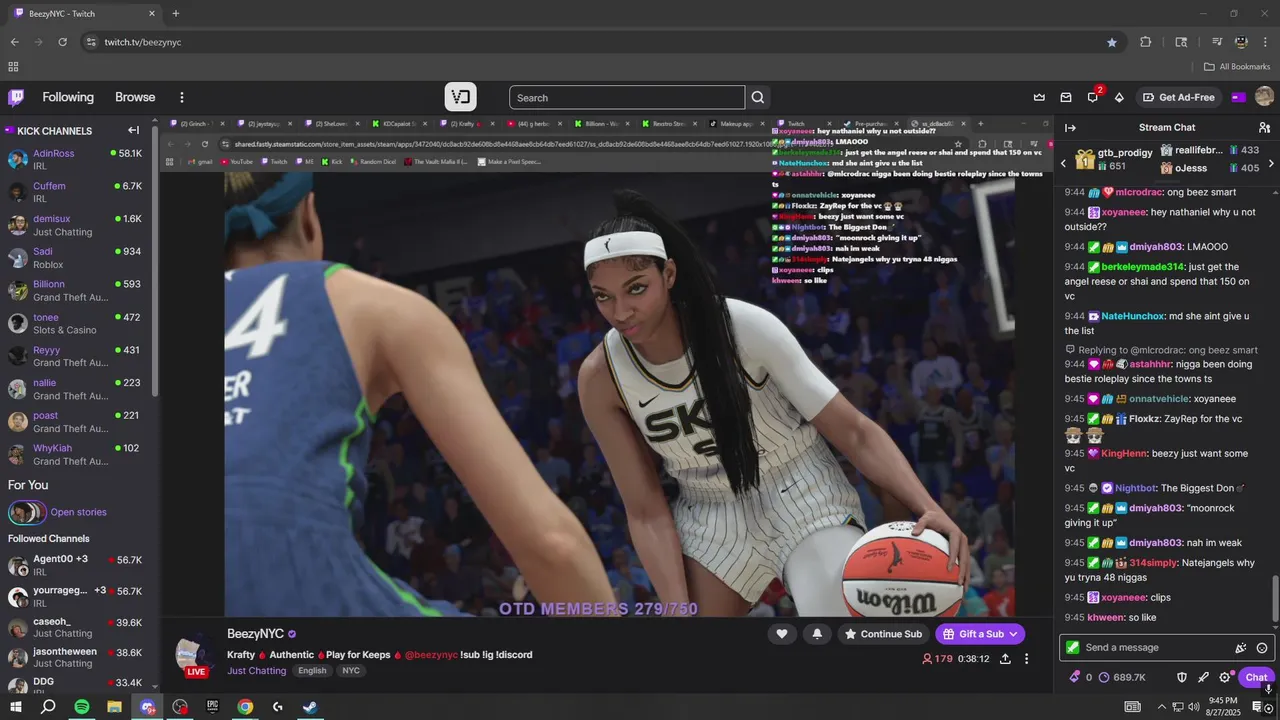
Task: Click the channel points 689.7K balance
Action: [1122, 677]
